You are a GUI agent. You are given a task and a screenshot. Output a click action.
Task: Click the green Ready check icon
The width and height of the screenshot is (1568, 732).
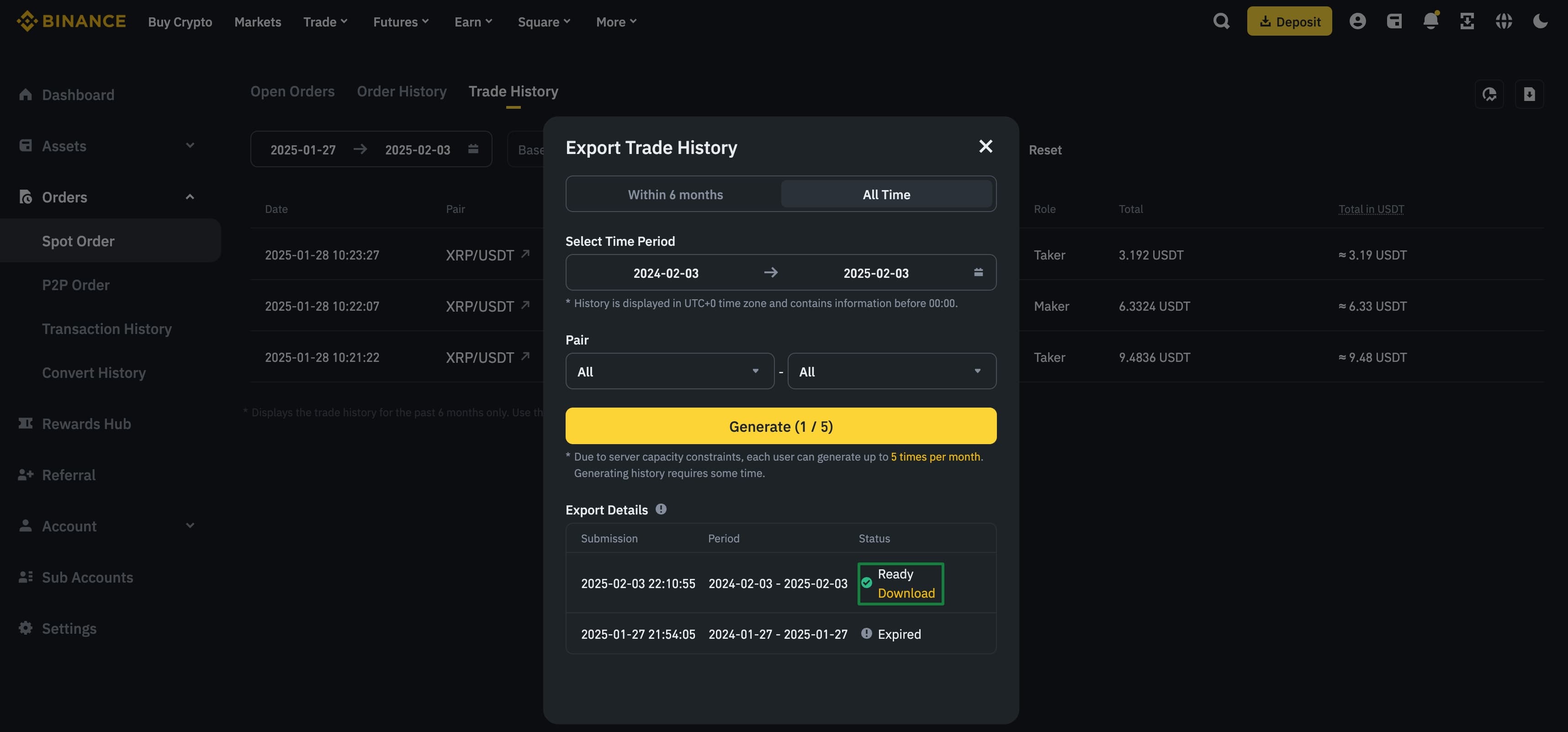tap(867, 583)
